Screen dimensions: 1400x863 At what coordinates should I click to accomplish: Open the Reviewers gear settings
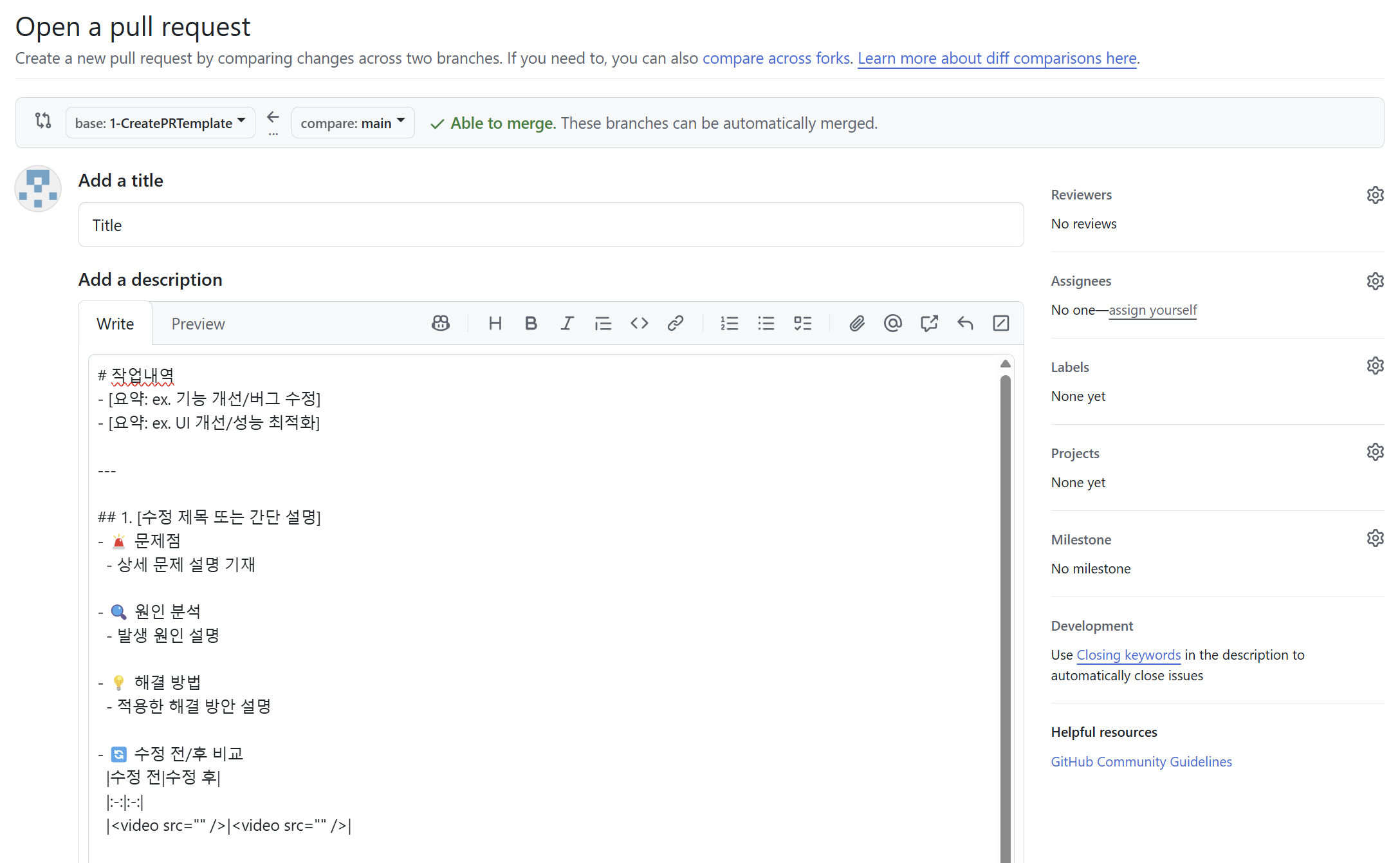click(x=1375, y=195)
